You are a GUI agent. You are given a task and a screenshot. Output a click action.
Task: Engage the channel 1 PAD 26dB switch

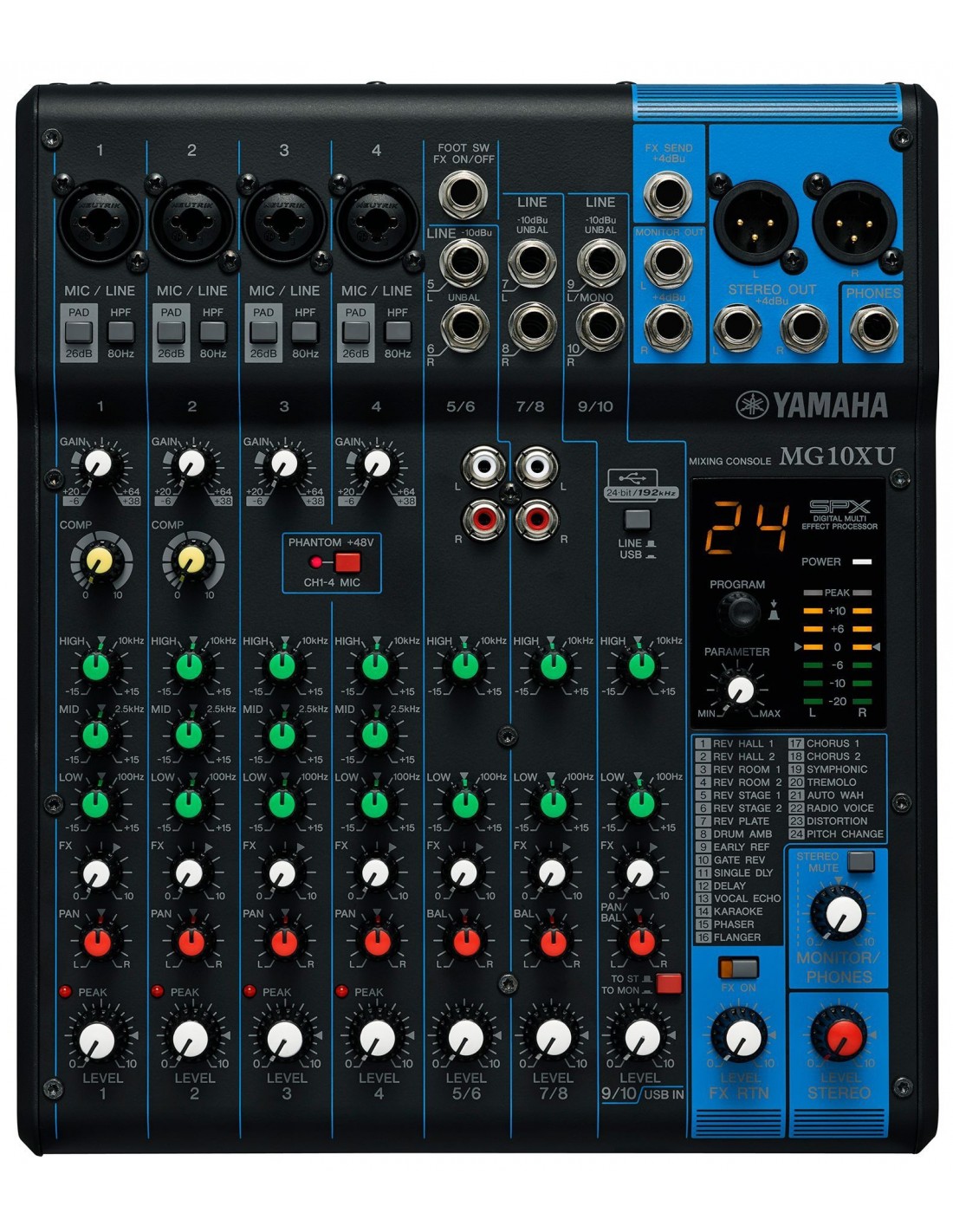point(79,333)
